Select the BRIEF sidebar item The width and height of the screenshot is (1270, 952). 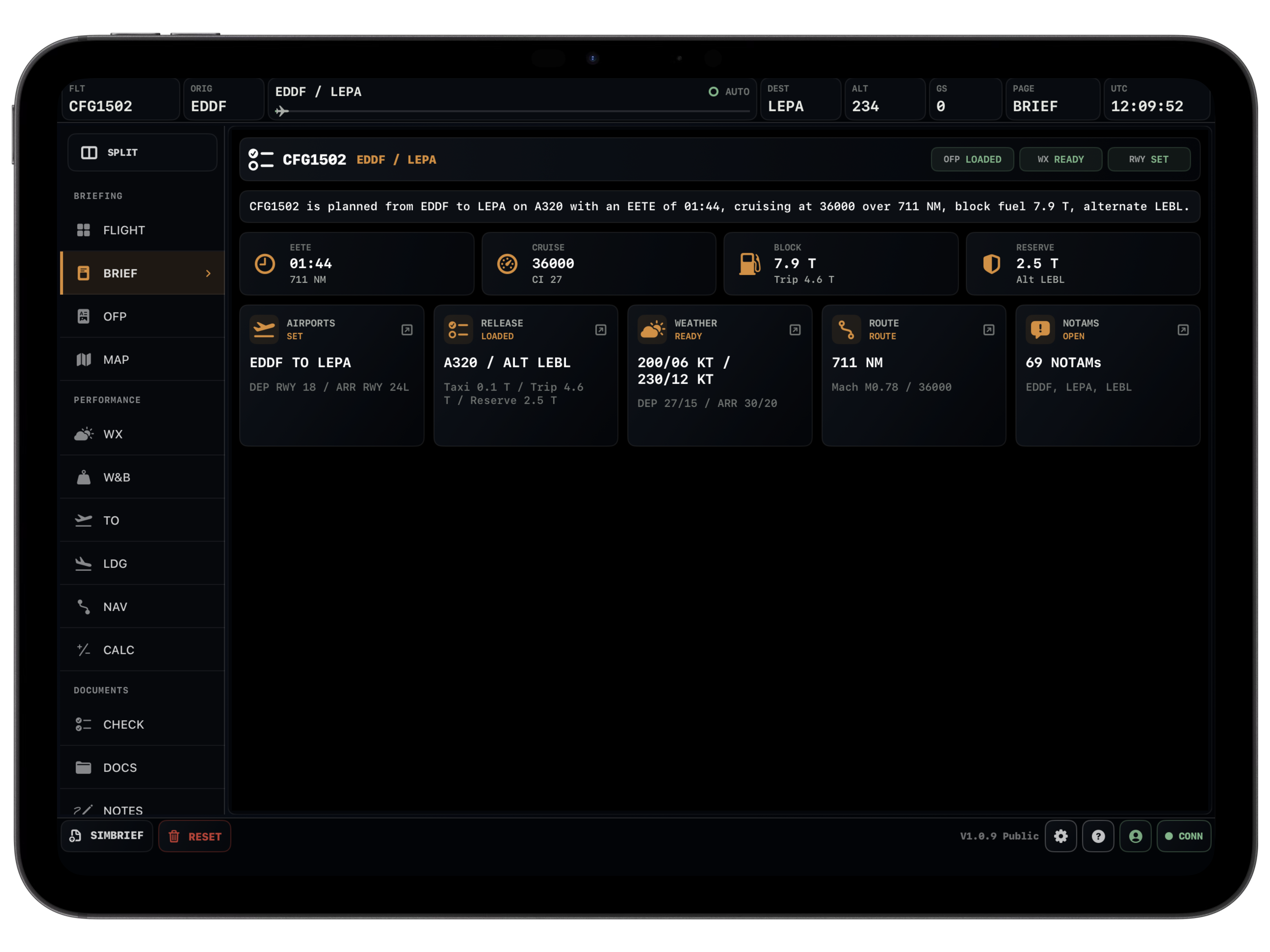pos(142,273)
